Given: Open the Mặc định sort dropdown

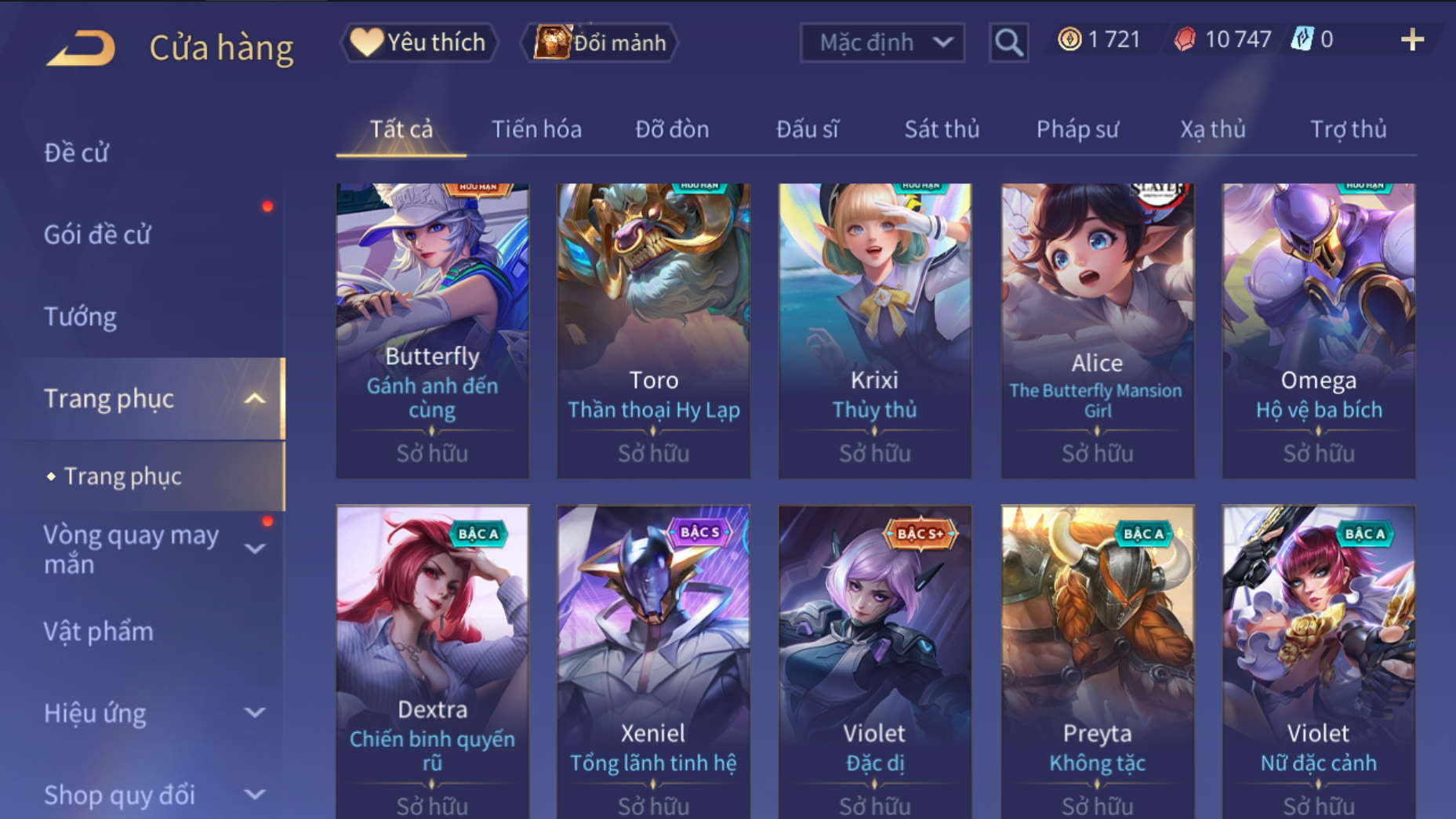Looking at the screenshot, I should click(x=882, y=42).
